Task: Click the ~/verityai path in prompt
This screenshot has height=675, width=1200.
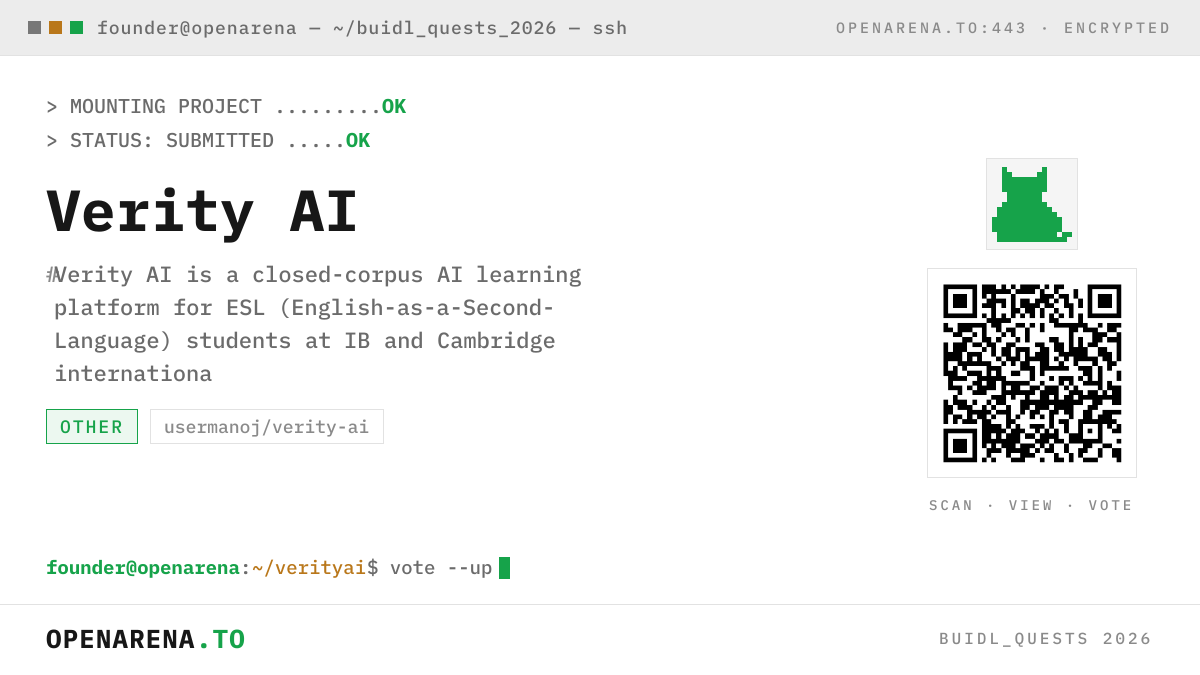Action: 309,568
